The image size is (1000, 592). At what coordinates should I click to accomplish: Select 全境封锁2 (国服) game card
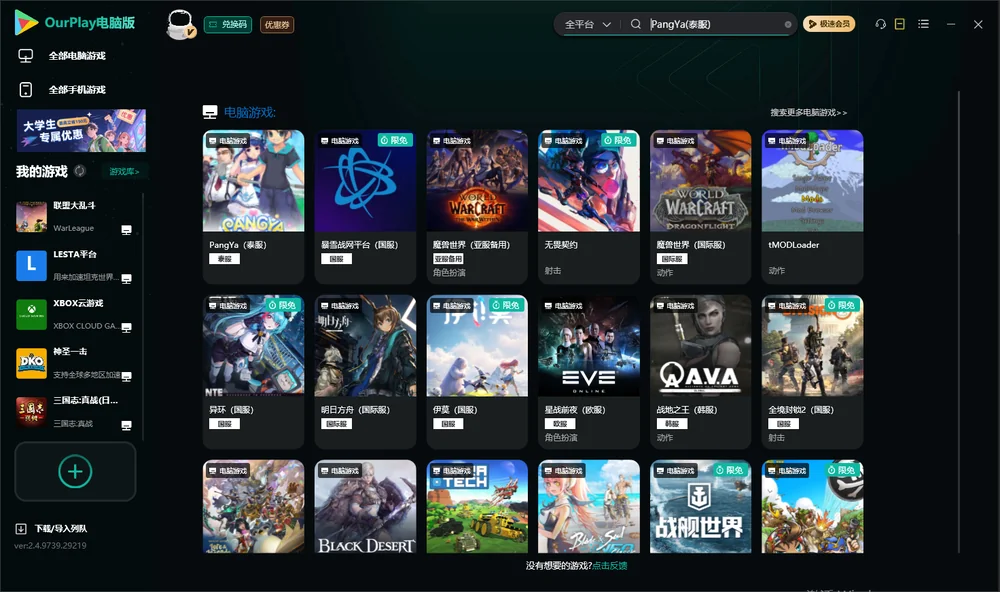point(812,372)
